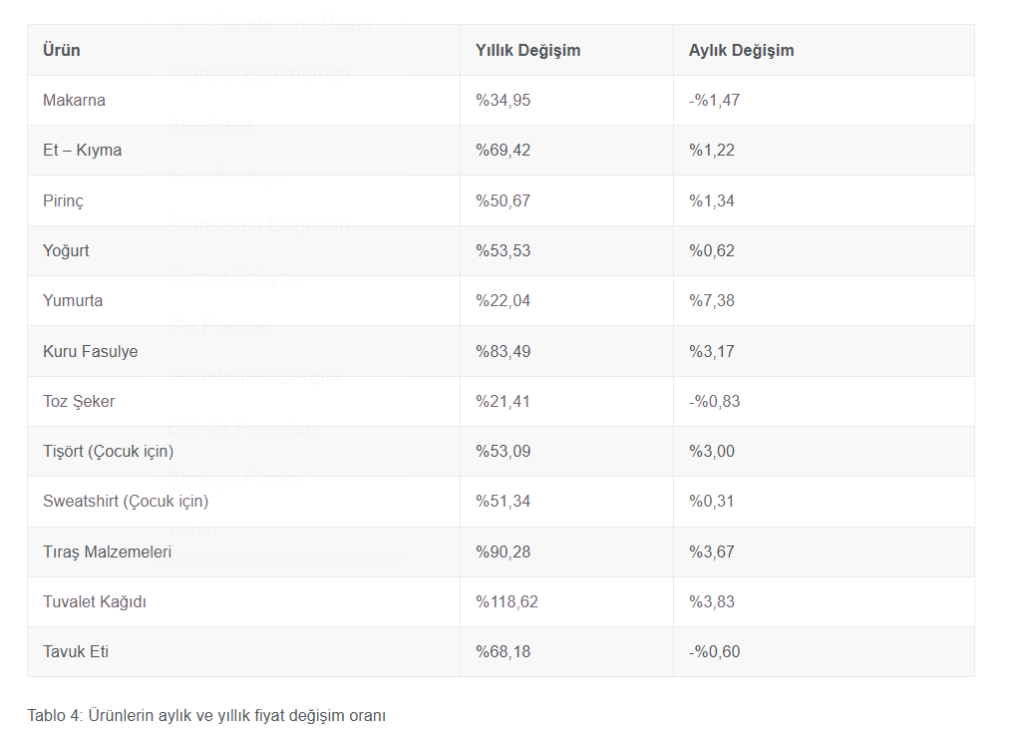Click Kuru Fasulye yearly value %83,49
Image resolution: width=1024 pixels, height=743 pixels.
pos(503,352)
